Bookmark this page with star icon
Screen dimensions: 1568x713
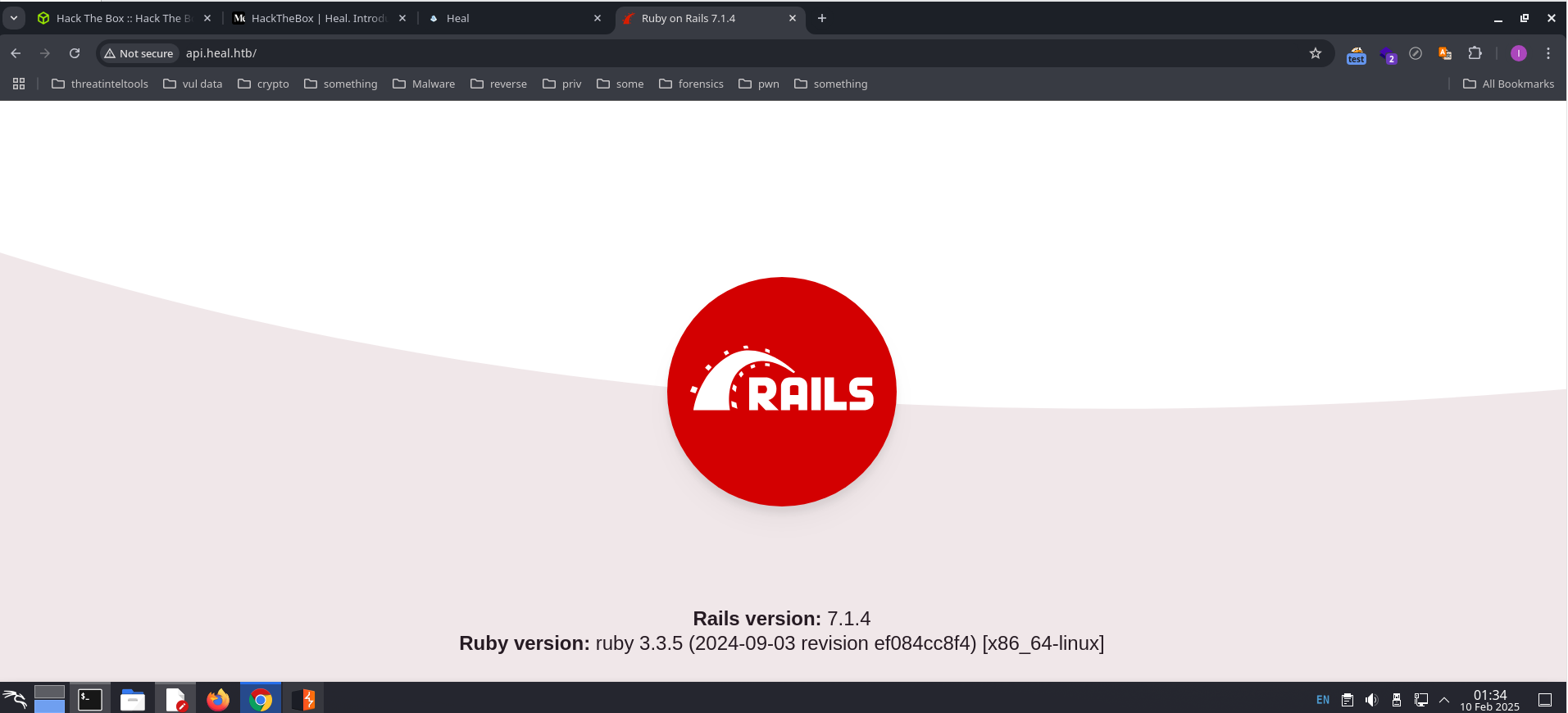pyautogui.click(x=1315, y=53)
